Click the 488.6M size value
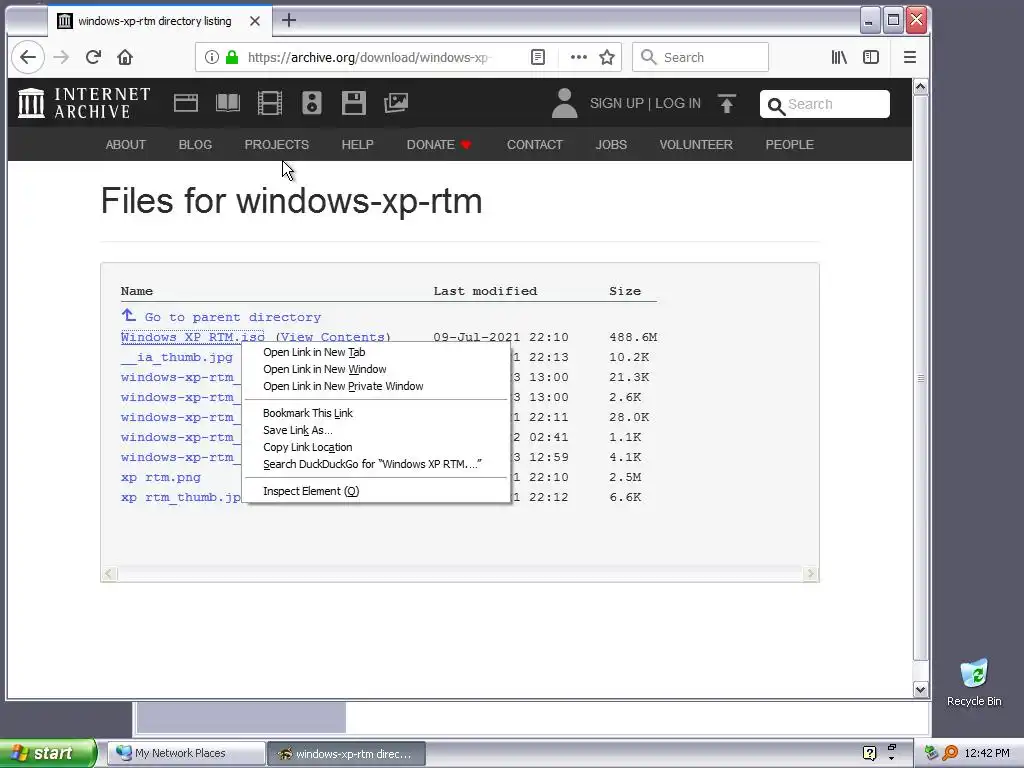 633,337
